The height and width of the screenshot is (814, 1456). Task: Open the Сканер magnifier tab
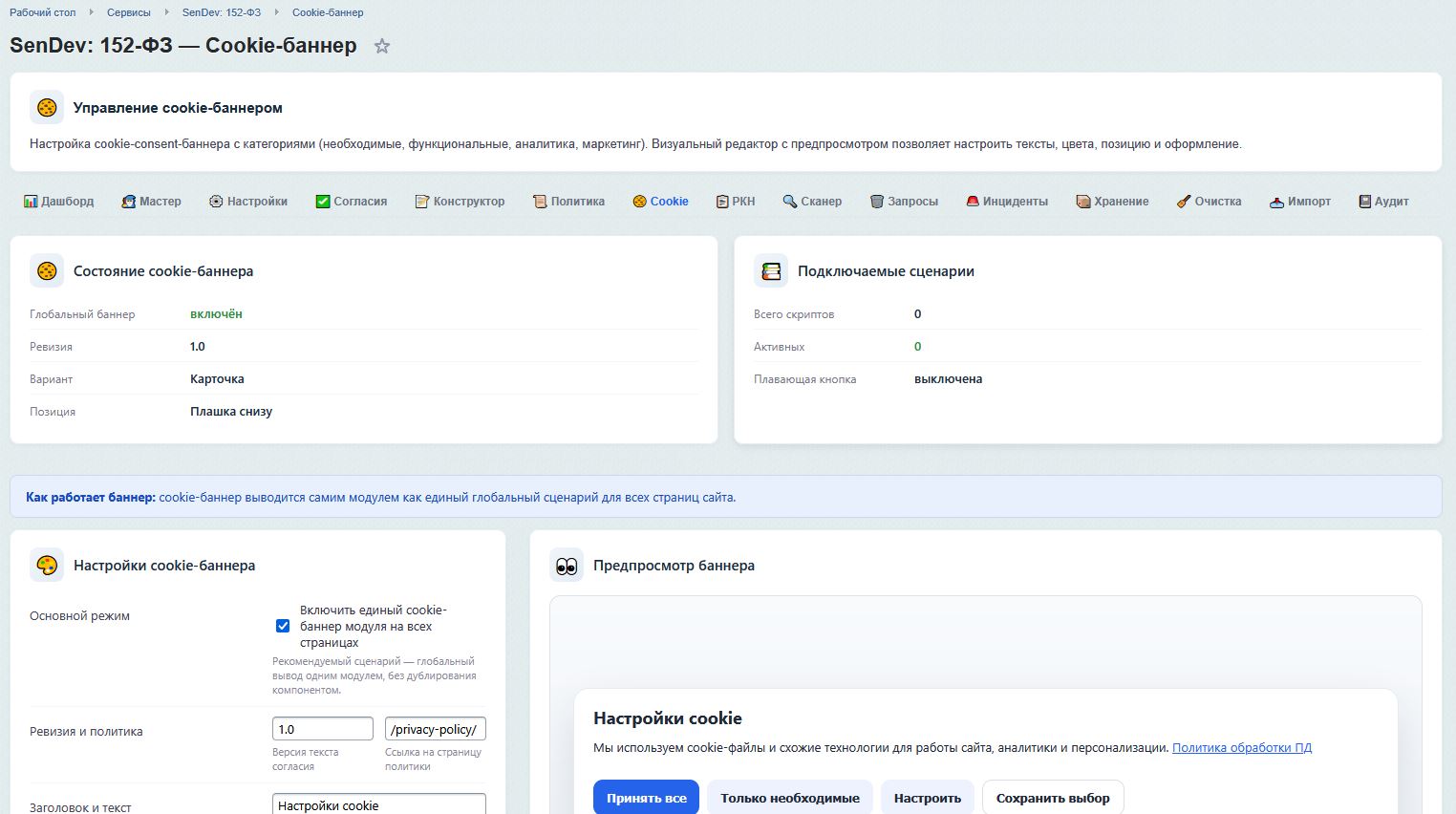(x=812, y=202)
